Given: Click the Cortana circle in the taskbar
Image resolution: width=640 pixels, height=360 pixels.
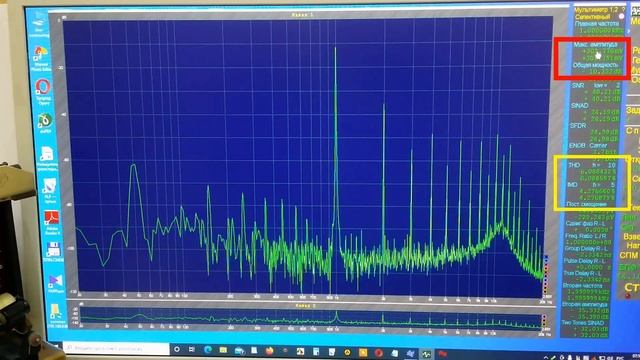Looking at the screenshot, I should tap(177, 349).
